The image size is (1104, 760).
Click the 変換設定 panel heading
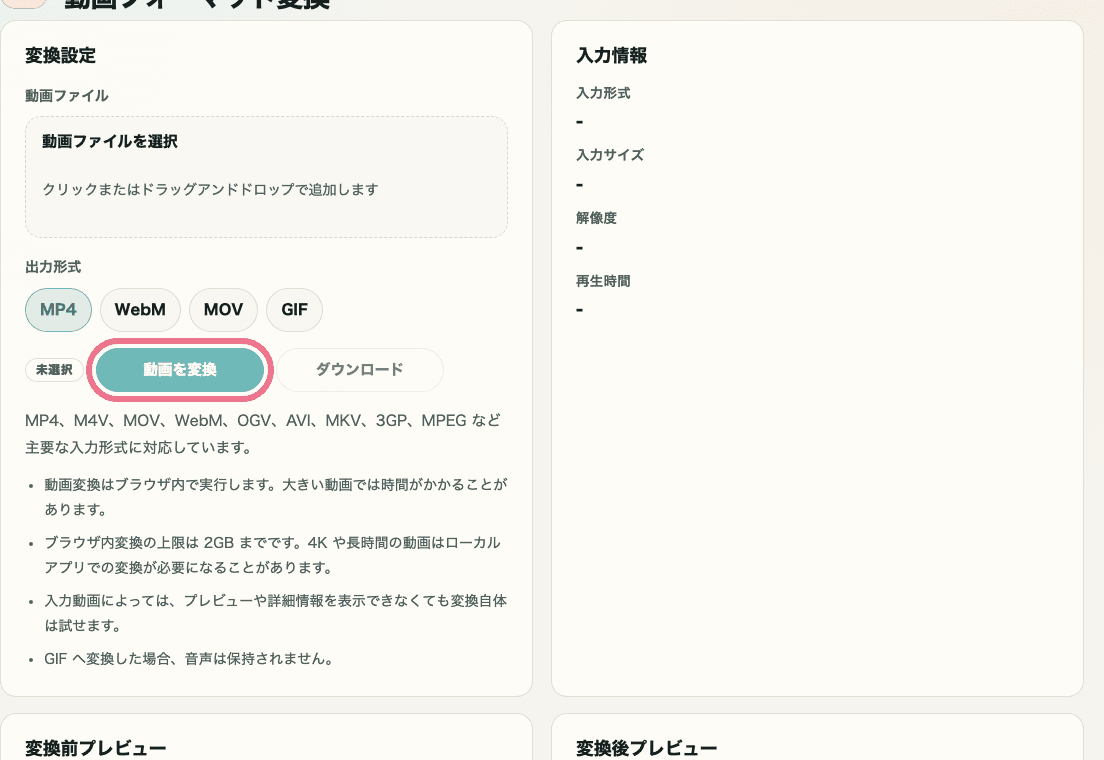coord(60,56)
